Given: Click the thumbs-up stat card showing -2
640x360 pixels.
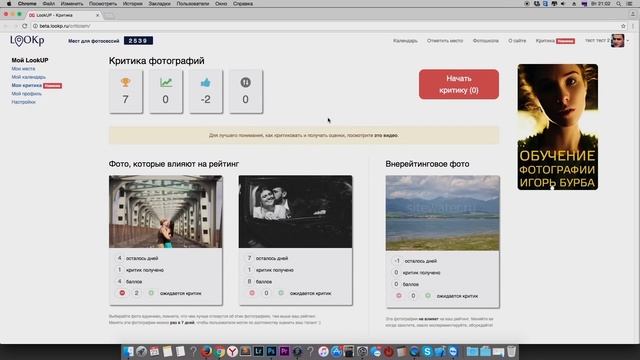Looking at the screenshot, I should click(206, 91).
